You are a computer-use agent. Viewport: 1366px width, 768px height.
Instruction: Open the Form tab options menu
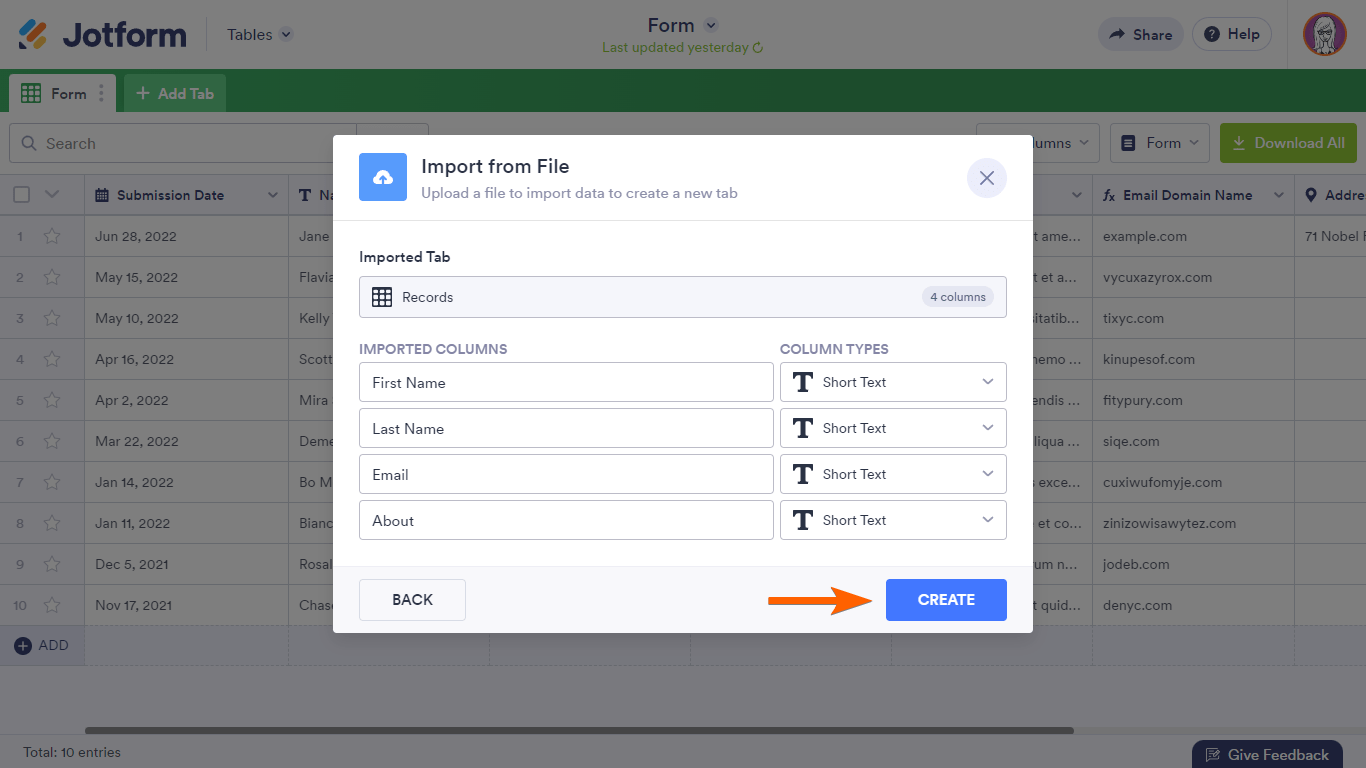pyautogui.click(x=101, y=94)
